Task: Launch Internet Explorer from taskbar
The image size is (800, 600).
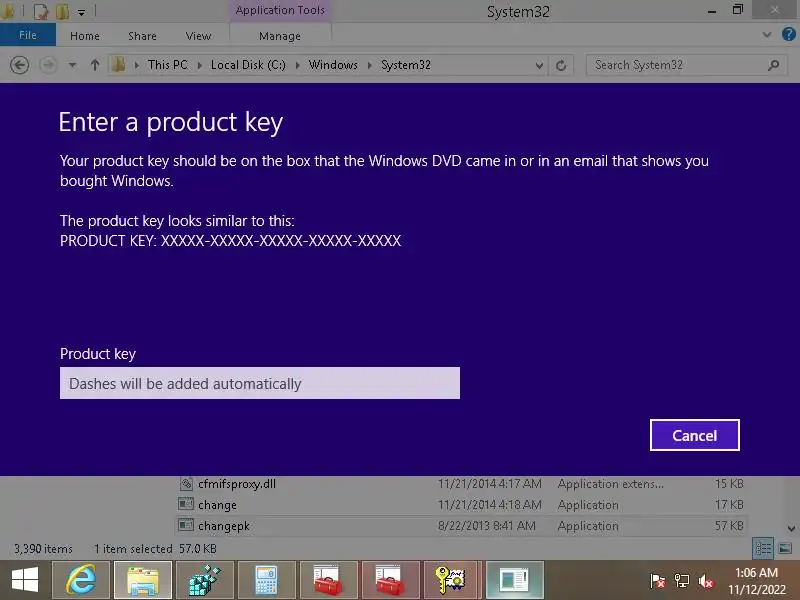Action: [x=81, y=580]
